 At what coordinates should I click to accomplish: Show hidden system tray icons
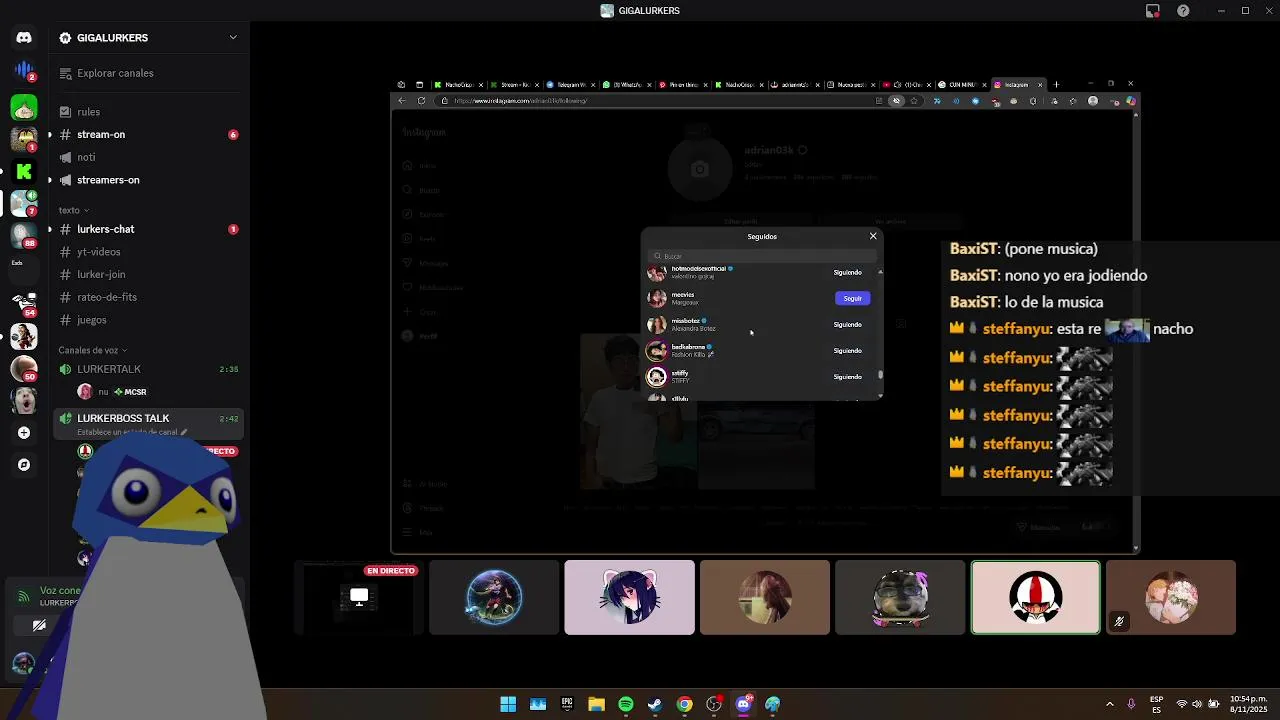click(1109, 704)
